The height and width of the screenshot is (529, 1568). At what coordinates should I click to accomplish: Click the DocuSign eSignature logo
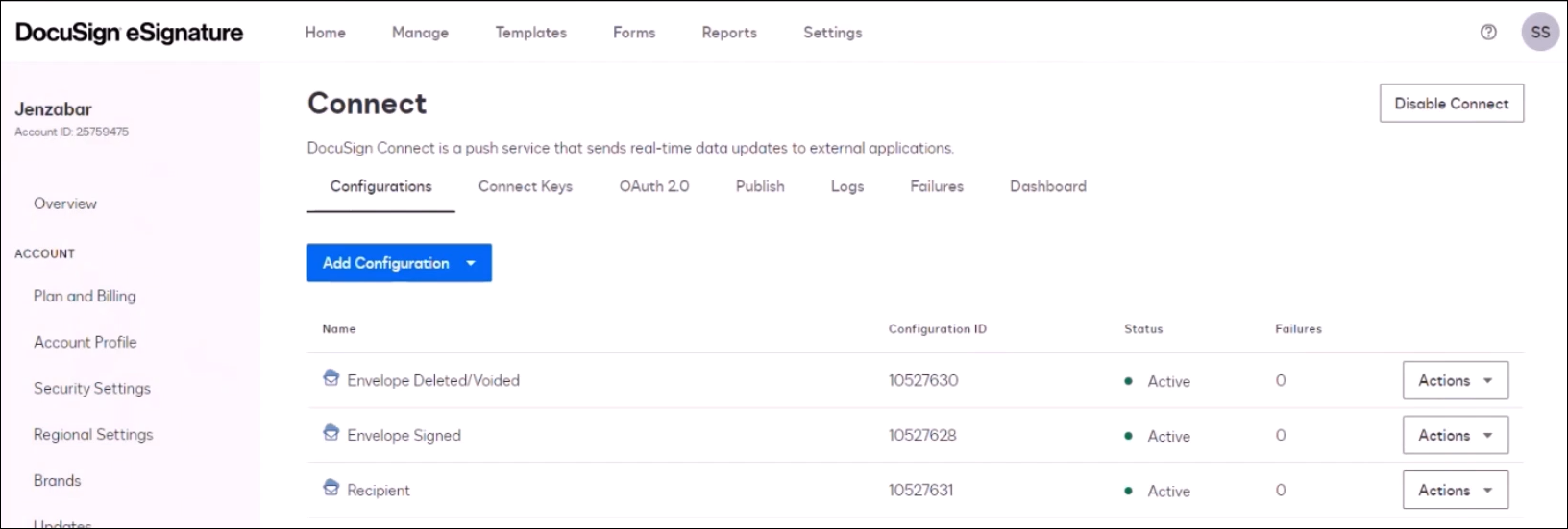[x=130, y=33]
